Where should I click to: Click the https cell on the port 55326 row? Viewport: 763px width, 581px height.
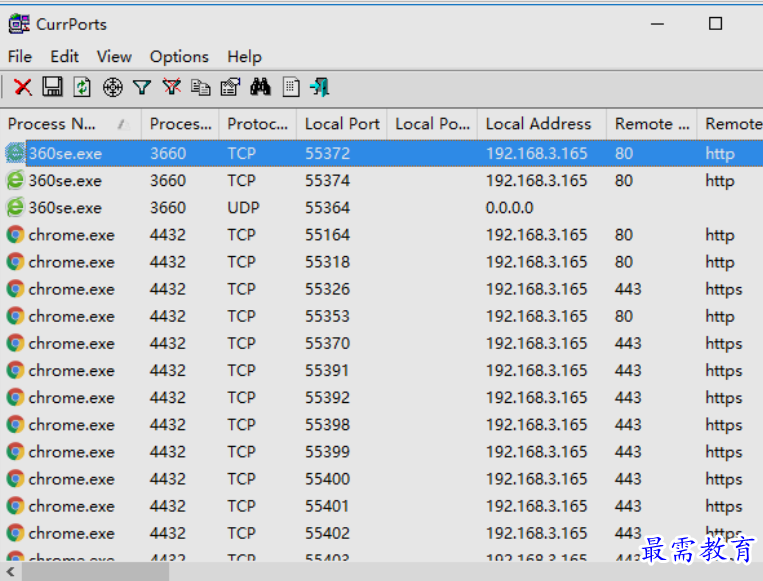tap(724, 290)
